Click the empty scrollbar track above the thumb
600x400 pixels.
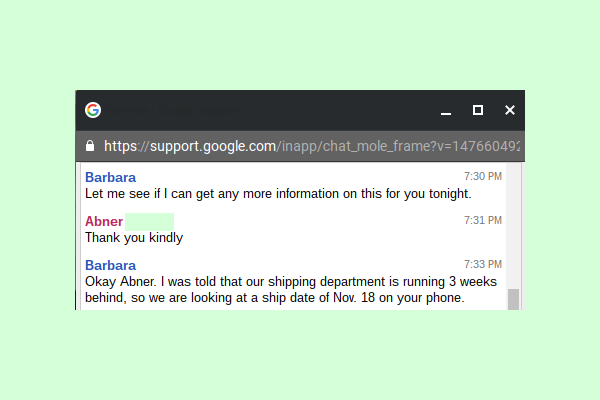coord(514,226)
